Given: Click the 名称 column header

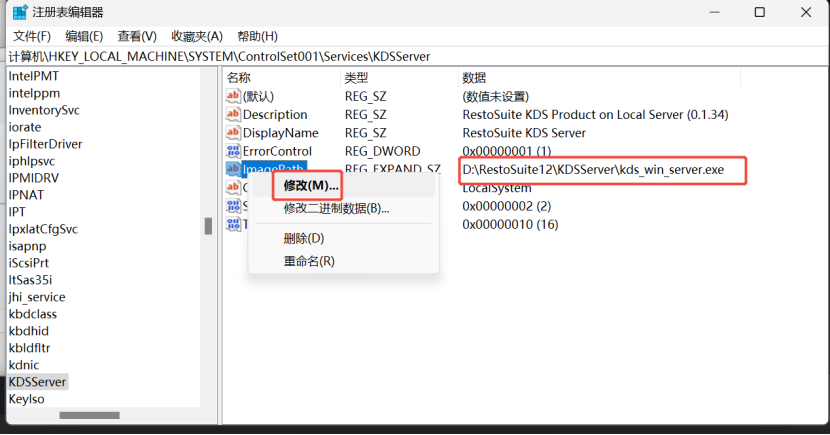Looking at the screenshot, I should (239, 77).
